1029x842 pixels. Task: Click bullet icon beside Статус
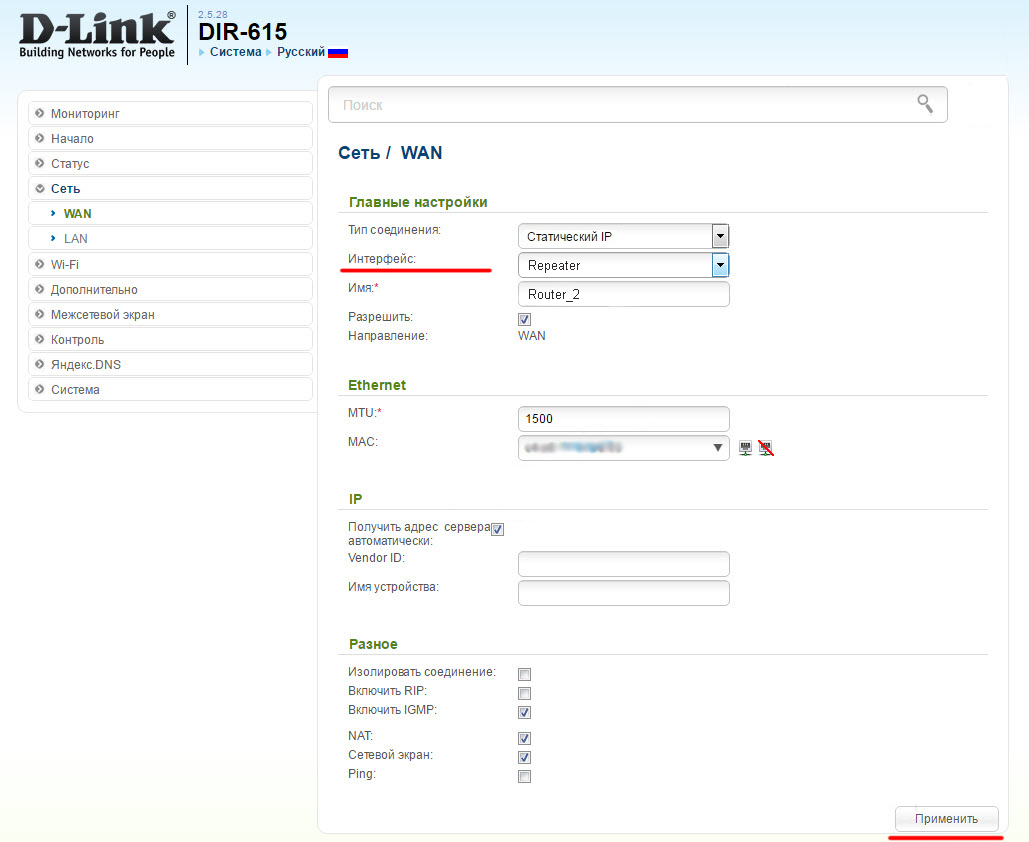39,163
